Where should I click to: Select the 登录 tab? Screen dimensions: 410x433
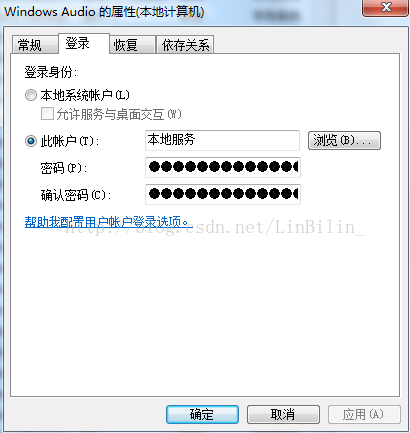pyautogui.click(x=84, y=43)
